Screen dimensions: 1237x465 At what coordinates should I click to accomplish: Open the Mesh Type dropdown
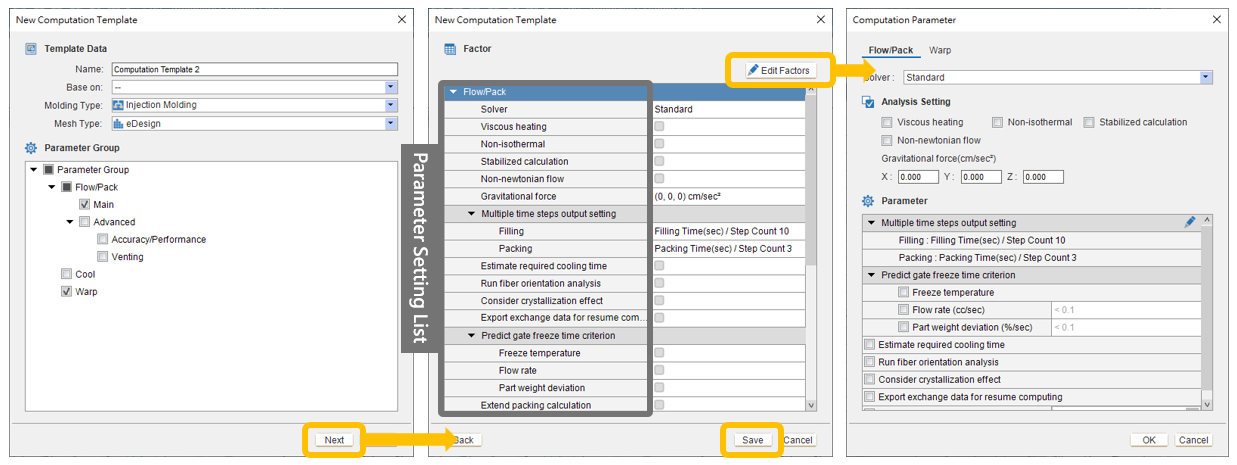click(x=391, y=123)
